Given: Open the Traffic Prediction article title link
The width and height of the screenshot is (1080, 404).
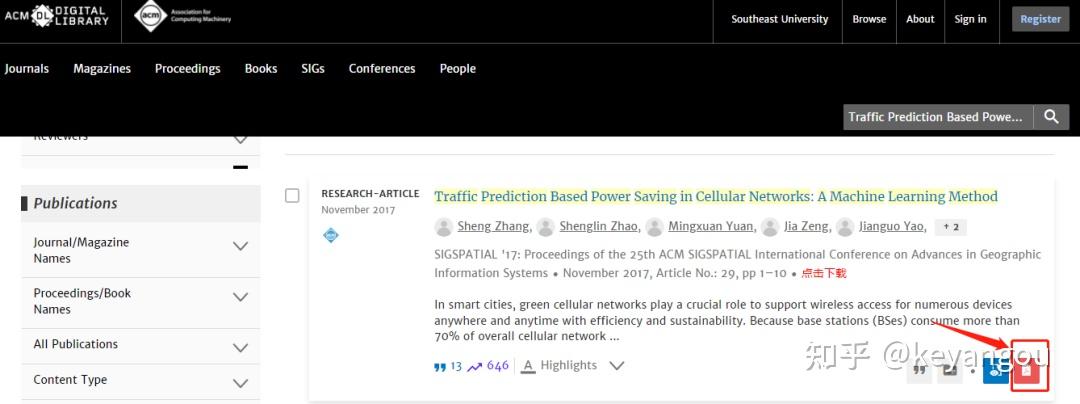Looking at the screenshot, I should 716,197.
